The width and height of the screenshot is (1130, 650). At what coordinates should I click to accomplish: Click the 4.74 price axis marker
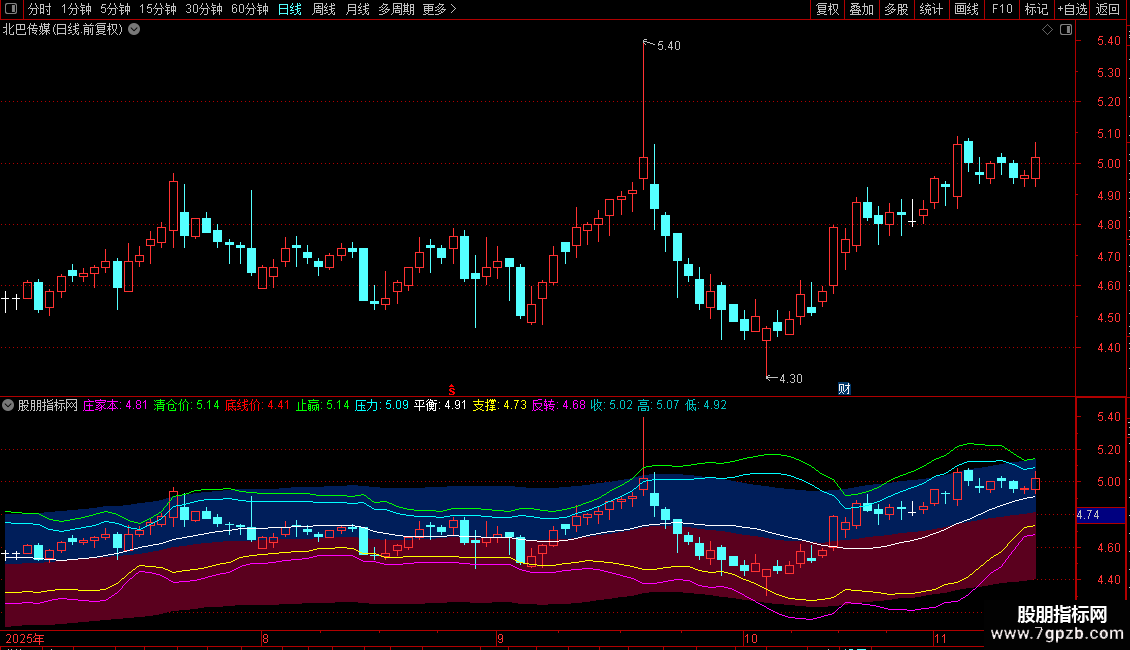(1088, 515)
